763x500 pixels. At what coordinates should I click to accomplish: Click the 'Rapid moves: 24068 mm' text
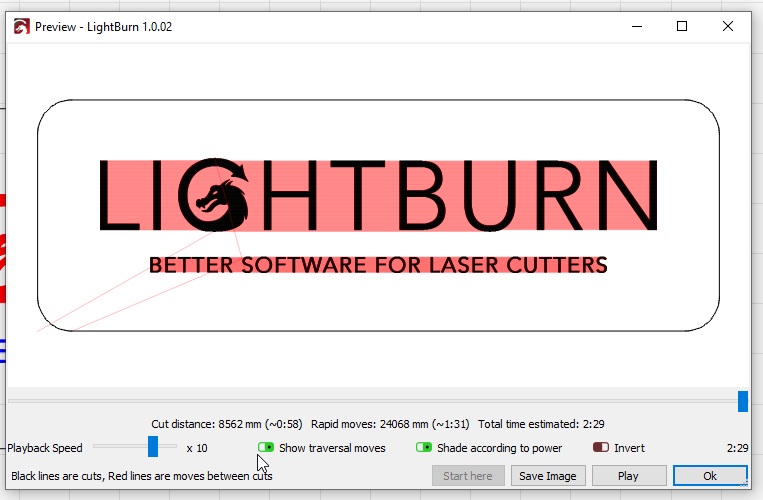pyautogui.click(x=370, y=424)
